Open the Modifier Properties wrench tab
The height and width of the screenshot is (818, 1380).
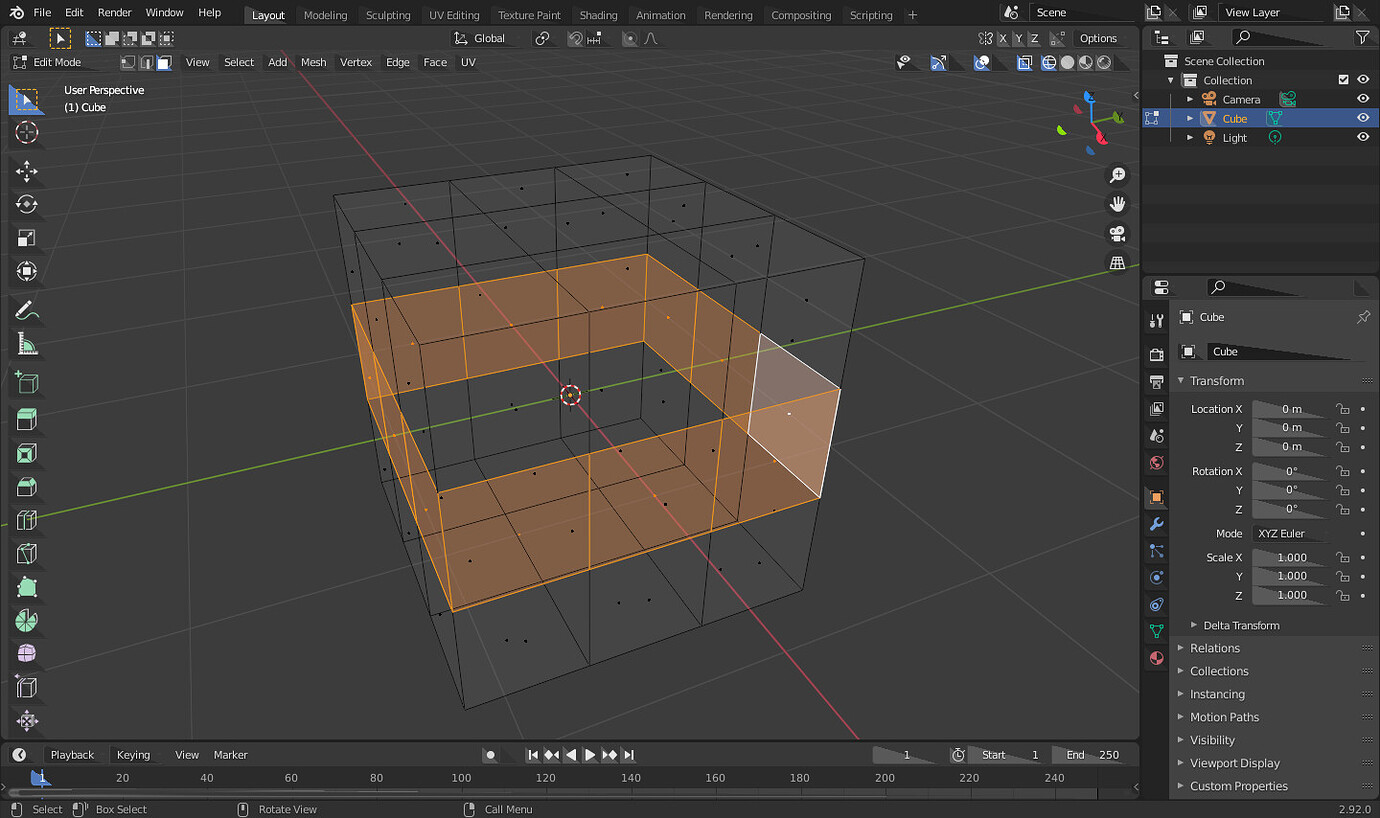[x=1156, y=524]
